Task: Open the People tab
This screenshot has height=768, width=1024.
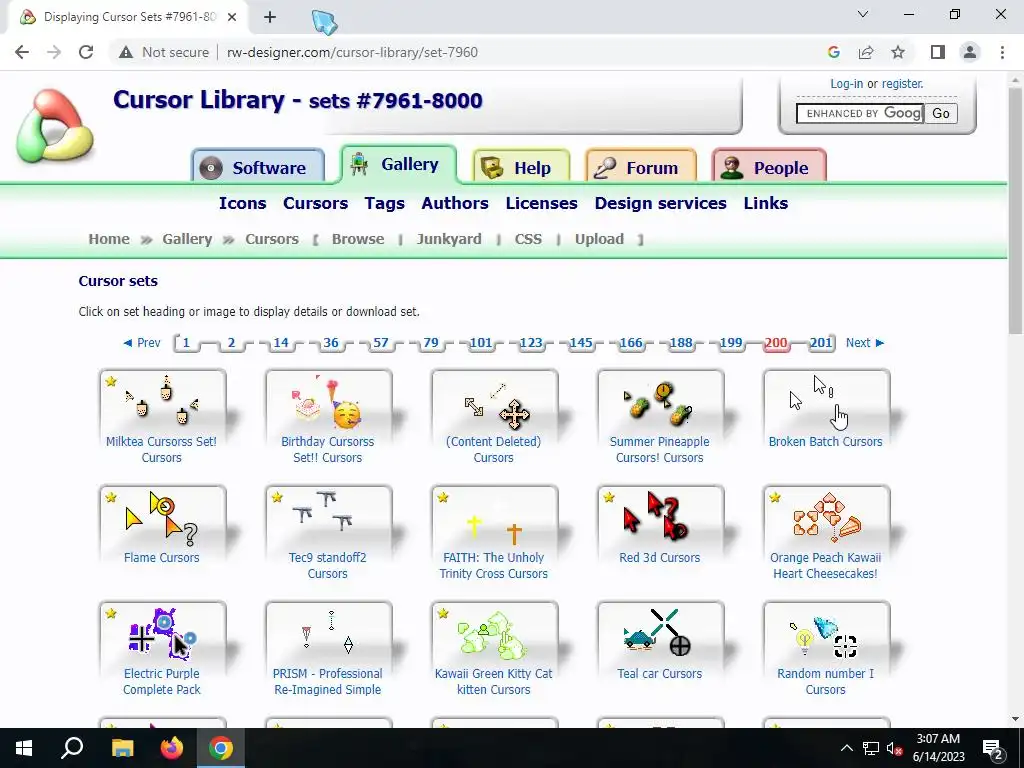Action: [769, 167]
